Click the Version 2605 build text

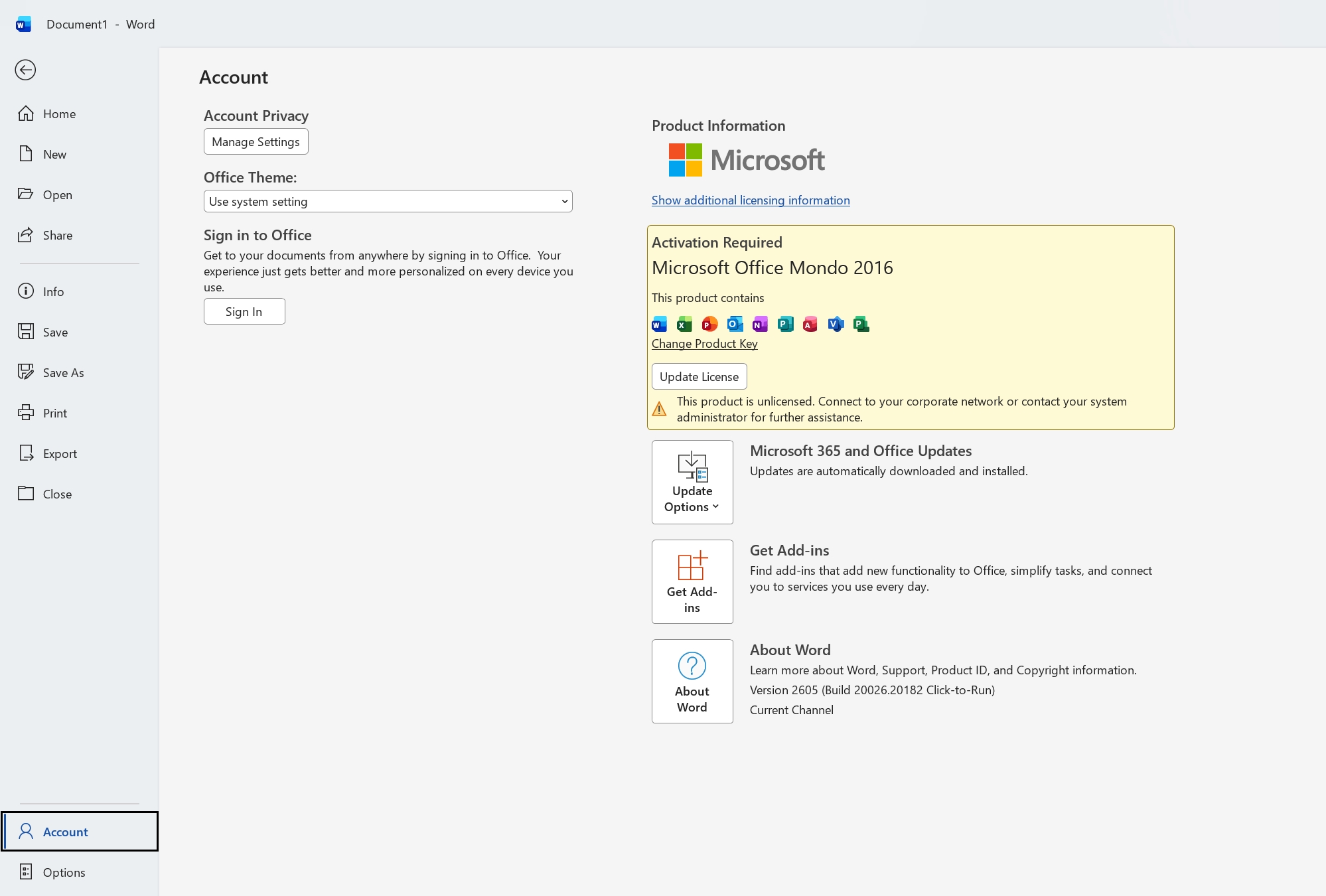click(x=872, y=690)
